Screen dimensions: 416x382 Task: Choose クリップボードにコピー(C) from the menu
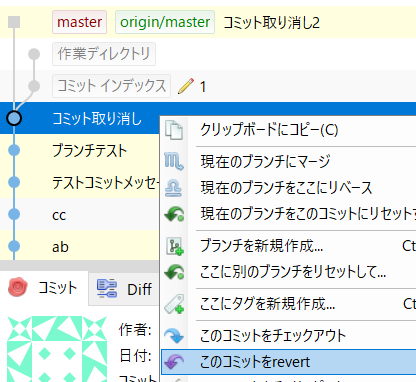[x=289, y=130]
